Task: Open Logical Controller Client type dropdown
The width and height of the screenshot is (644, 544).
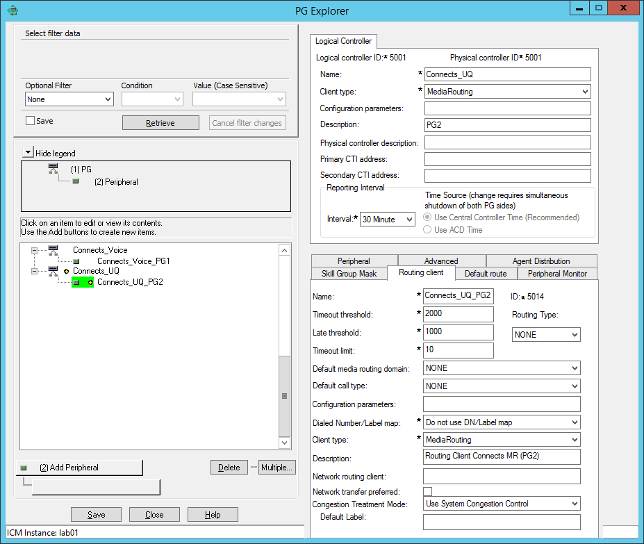Action: click(x=585, y=92)
